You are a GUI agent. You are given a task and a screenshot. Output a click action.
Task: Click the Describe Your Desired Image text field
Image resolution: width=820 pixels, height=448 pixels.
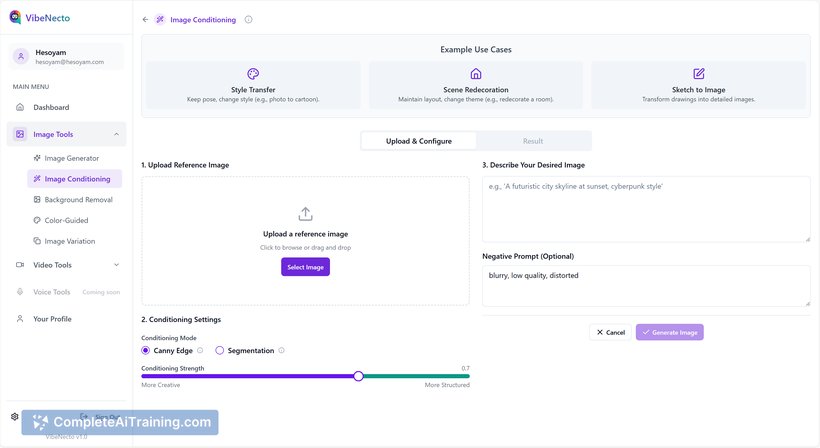click(x=646, y=209)
